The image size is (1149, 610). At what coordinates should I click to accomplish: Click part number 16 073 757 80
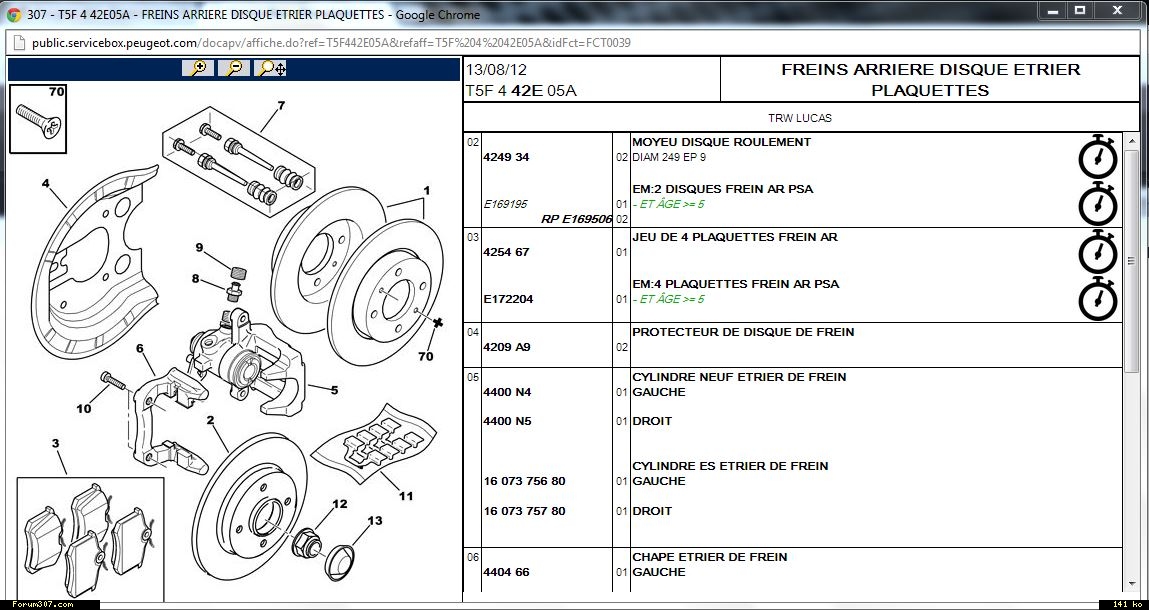524,511
